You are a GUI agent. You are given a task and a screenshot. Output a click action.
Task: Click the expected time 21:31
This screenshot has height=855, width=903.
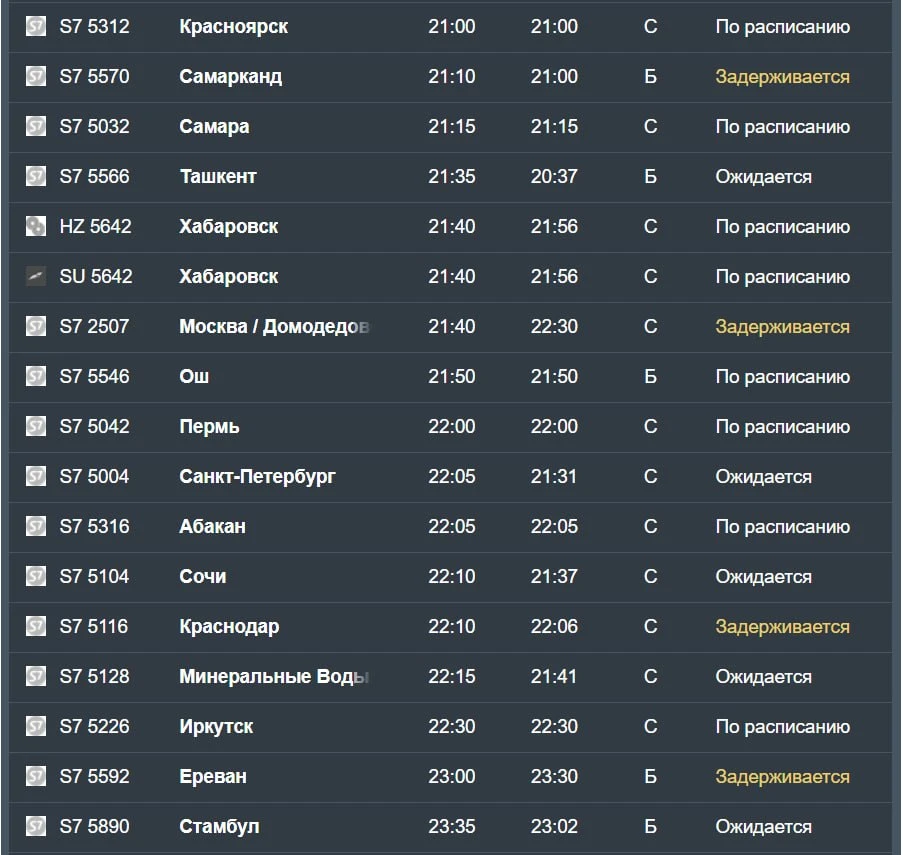point(553,476)
